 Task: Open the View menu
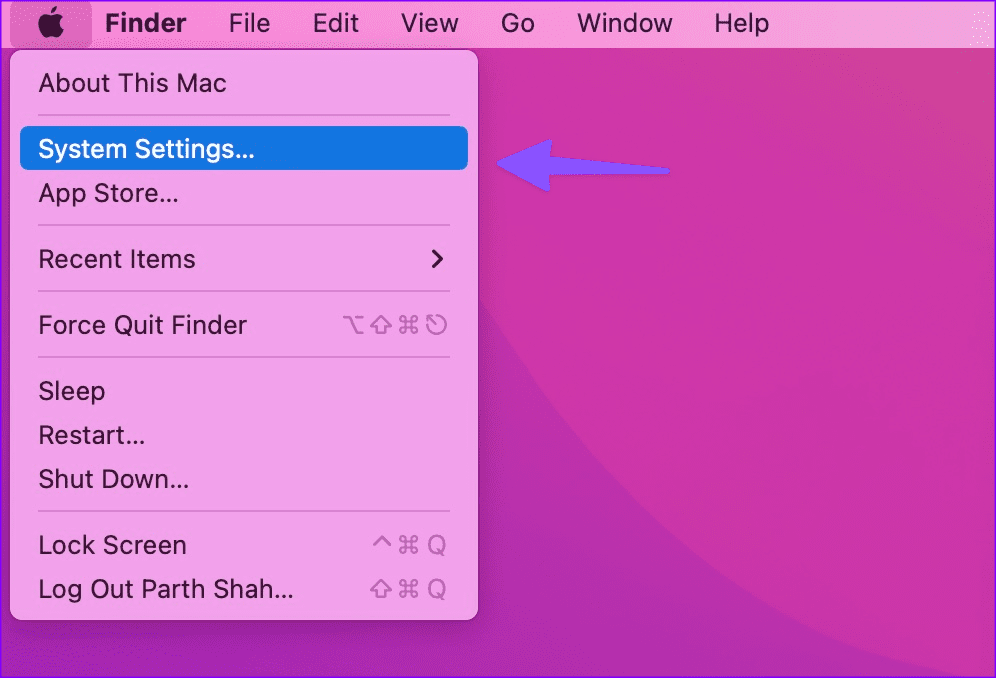(429, 24)
